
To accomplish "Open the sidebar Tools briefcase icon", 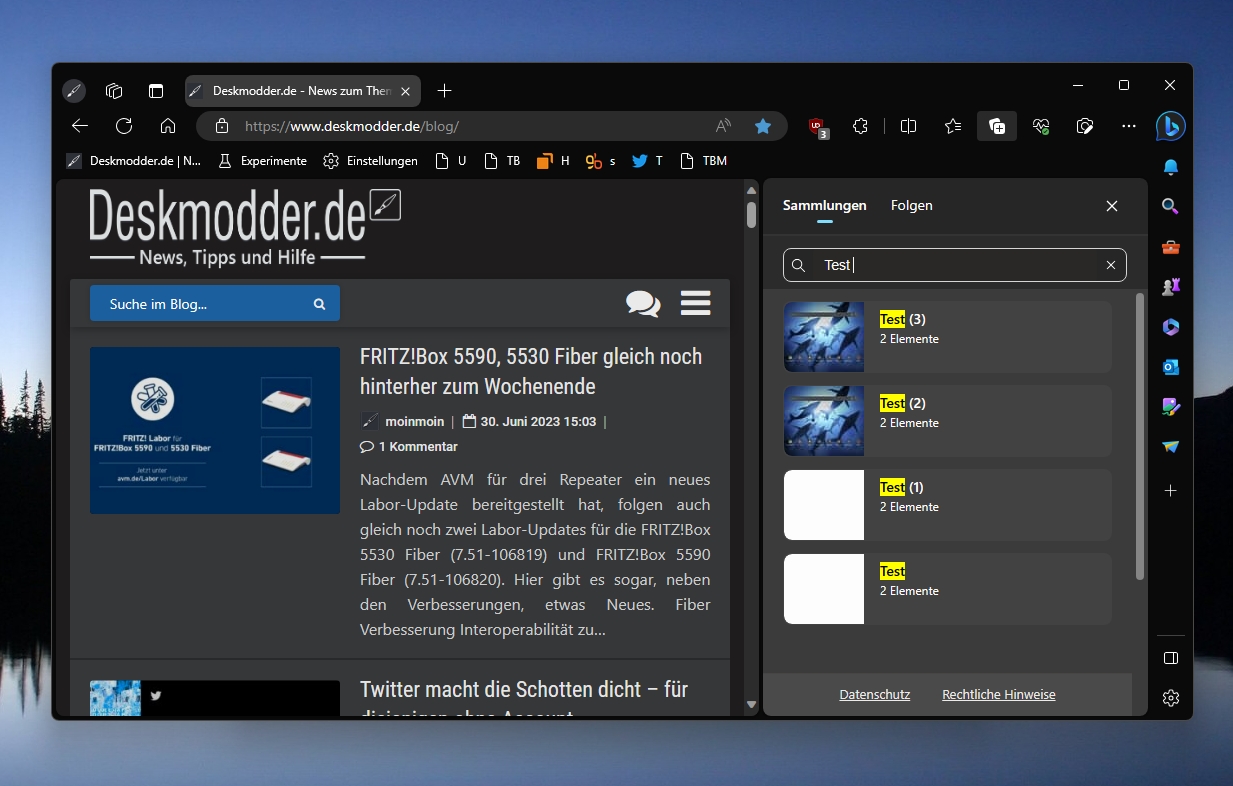I will click(1171, 247).
